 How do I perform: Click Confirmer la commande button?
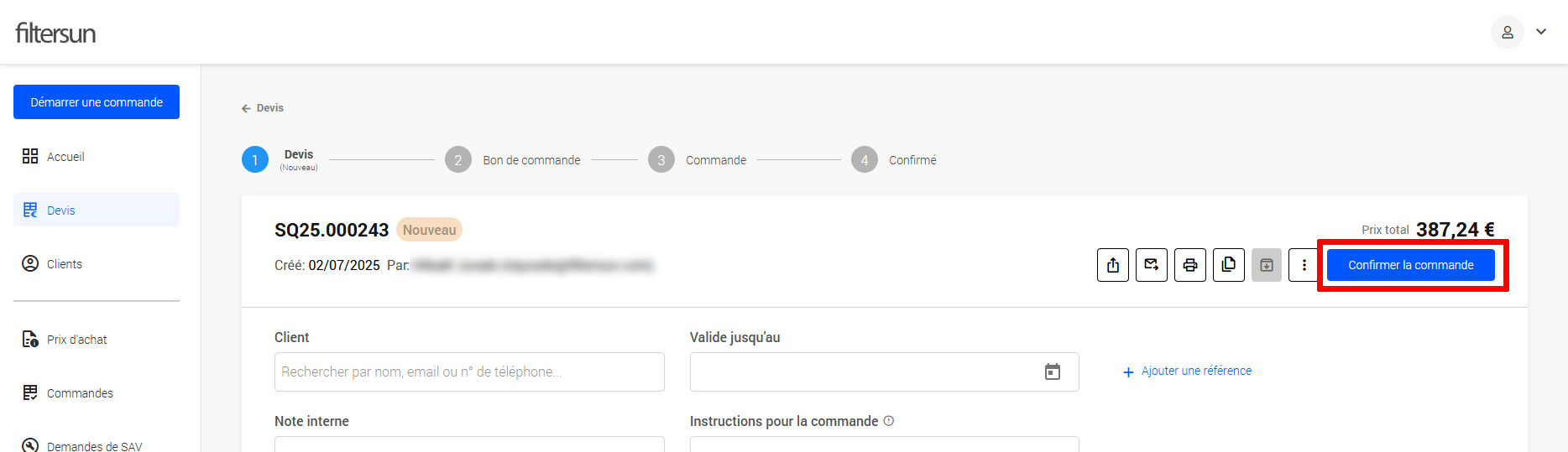pos(1410,265)
